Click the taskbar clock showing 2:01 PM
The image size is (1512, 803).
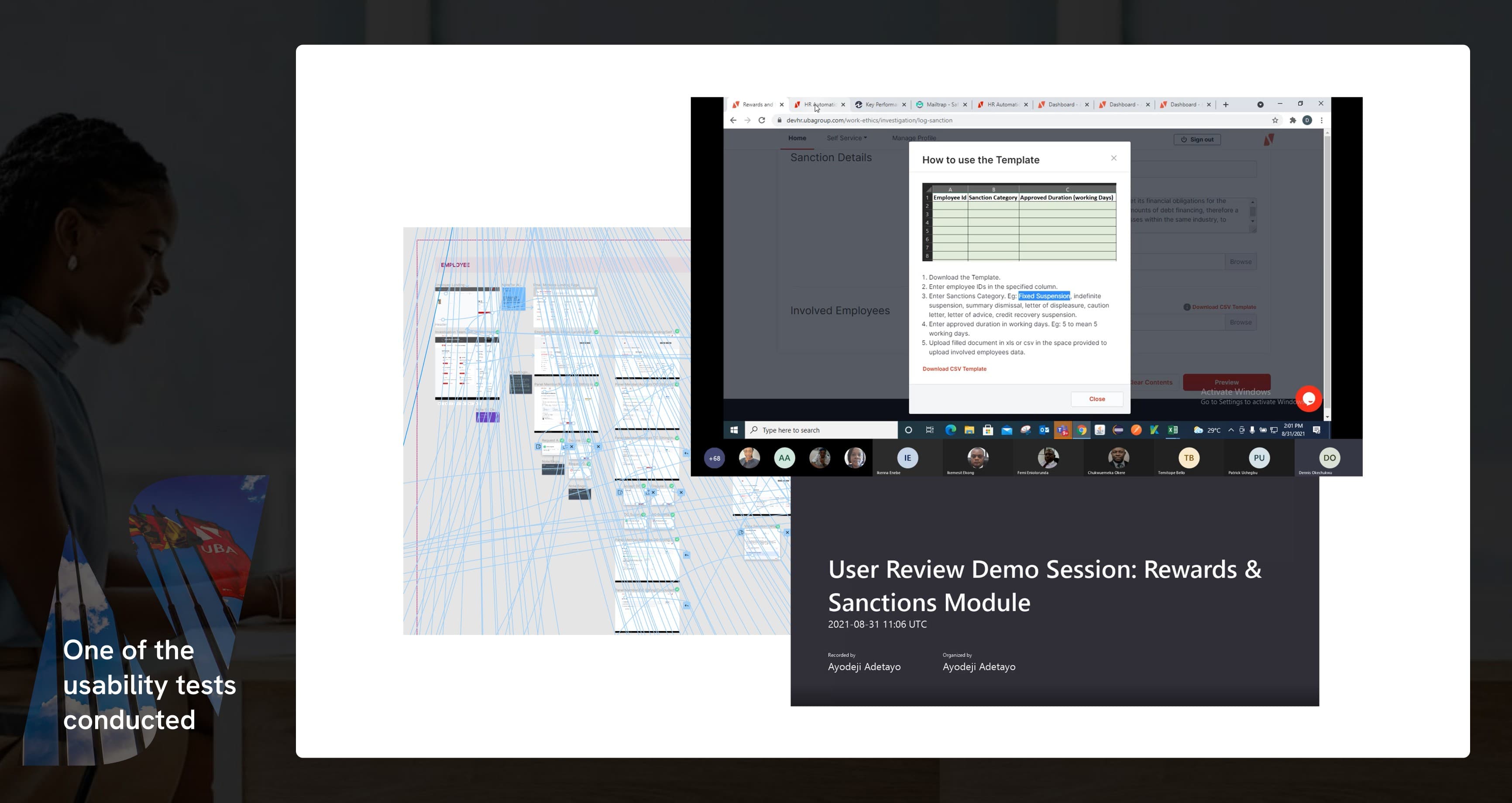pyautogui.click(x=1293, y=430)
